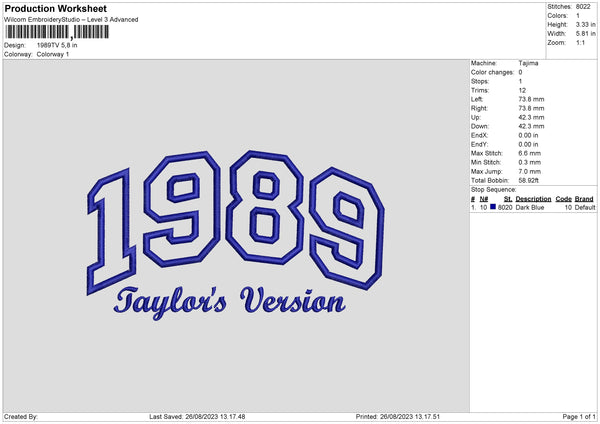The height and width of the screenshot is (424, 600).
Task: Click the Dark Blue color swatch
Action: (493, 207)
